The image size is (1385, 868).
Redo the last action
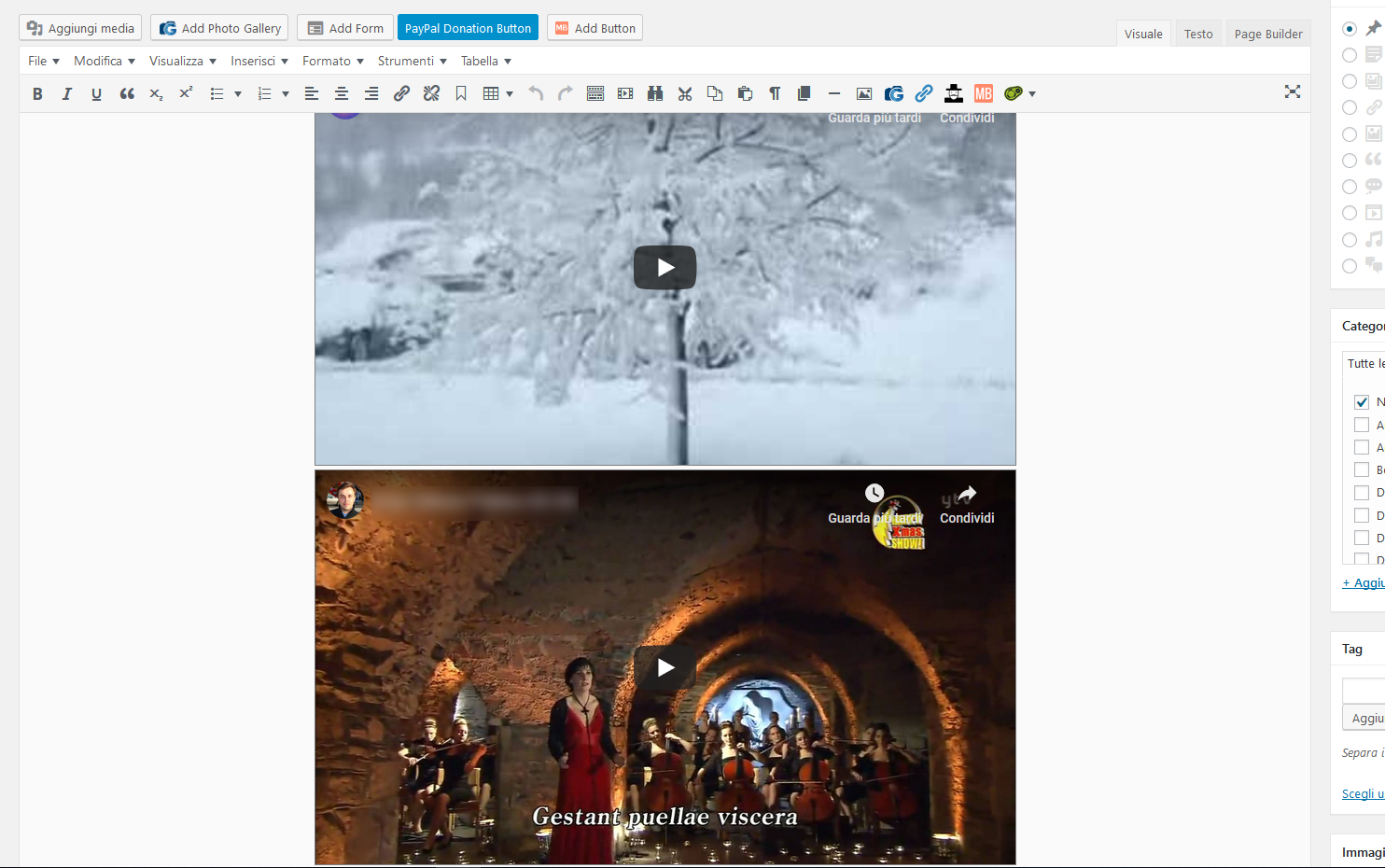(566, 93)
